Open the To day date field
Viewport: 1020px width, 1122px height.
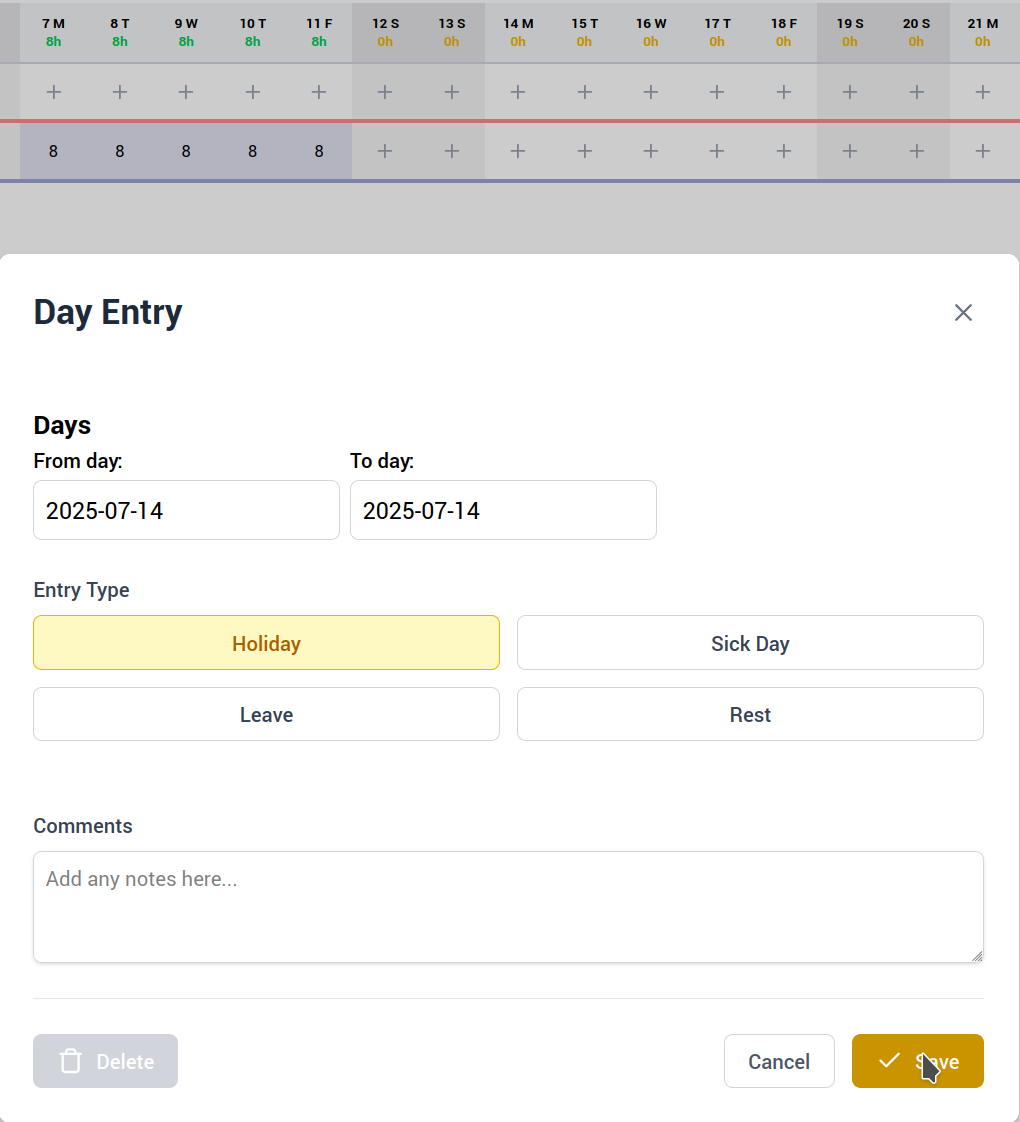pyautogui.click(x=503, y=510)
